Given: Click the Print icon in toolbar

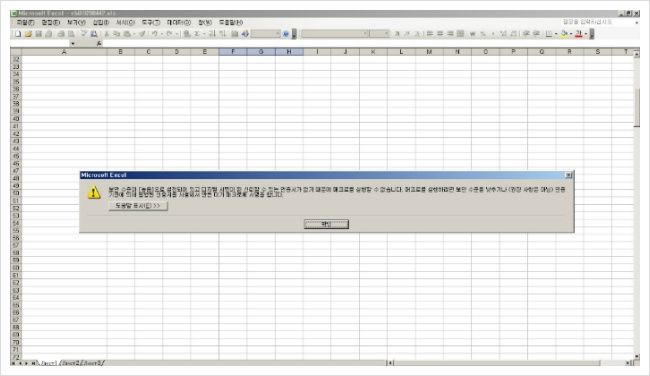Looking at the screenshot, I should tap(61, 34).
